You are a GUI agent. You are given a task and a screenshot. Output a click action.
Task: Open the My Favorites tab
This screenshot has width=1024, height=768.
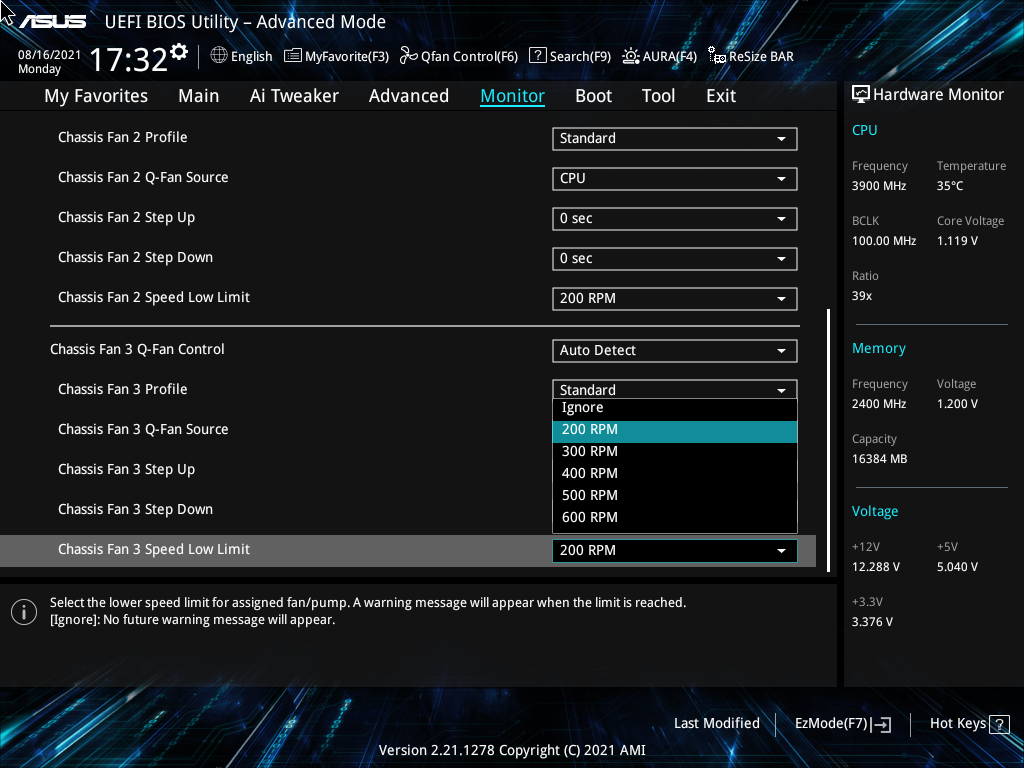96,96
